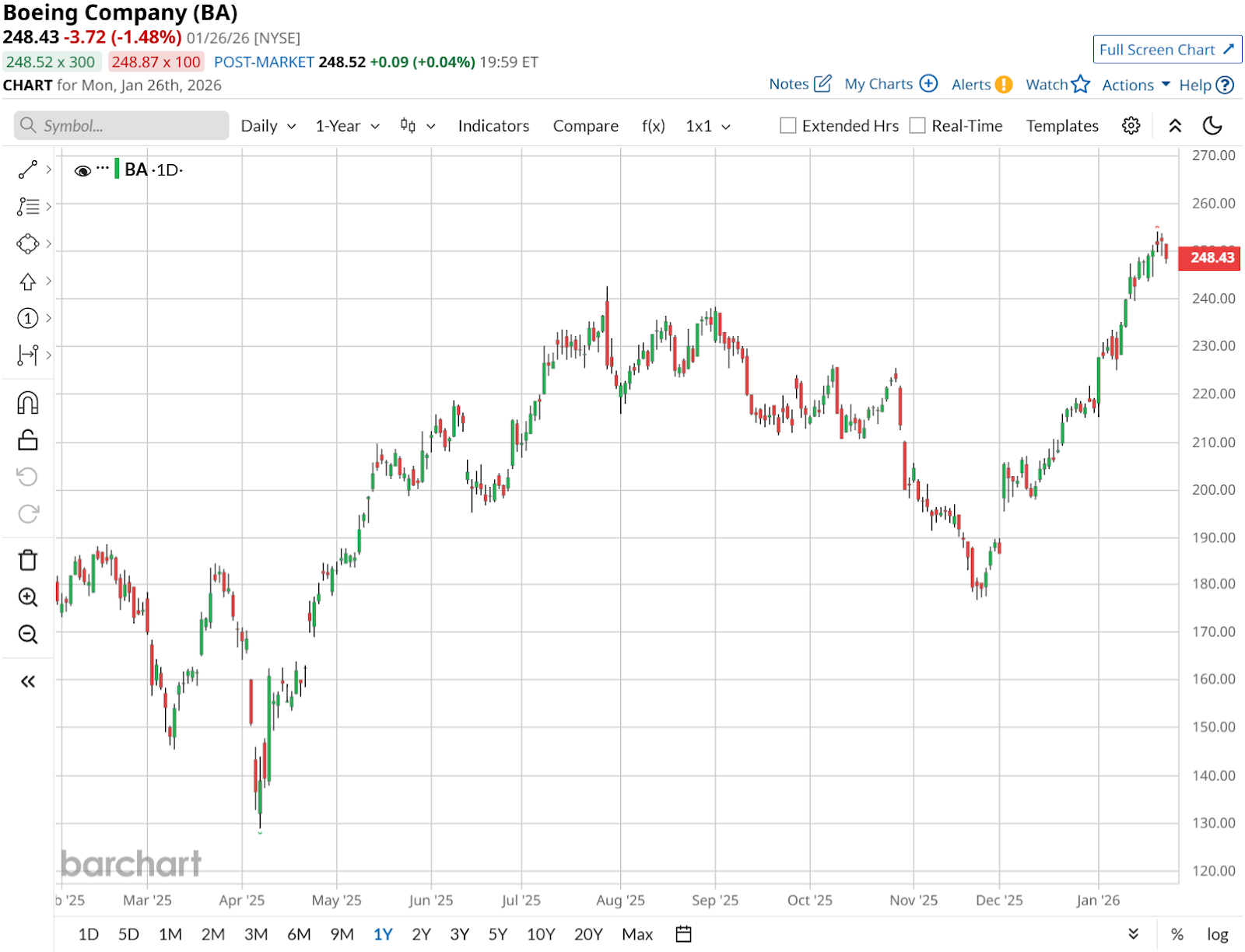Open the BA series more options menu
The width and height of the screenshot is (1245, 952).
103,168
